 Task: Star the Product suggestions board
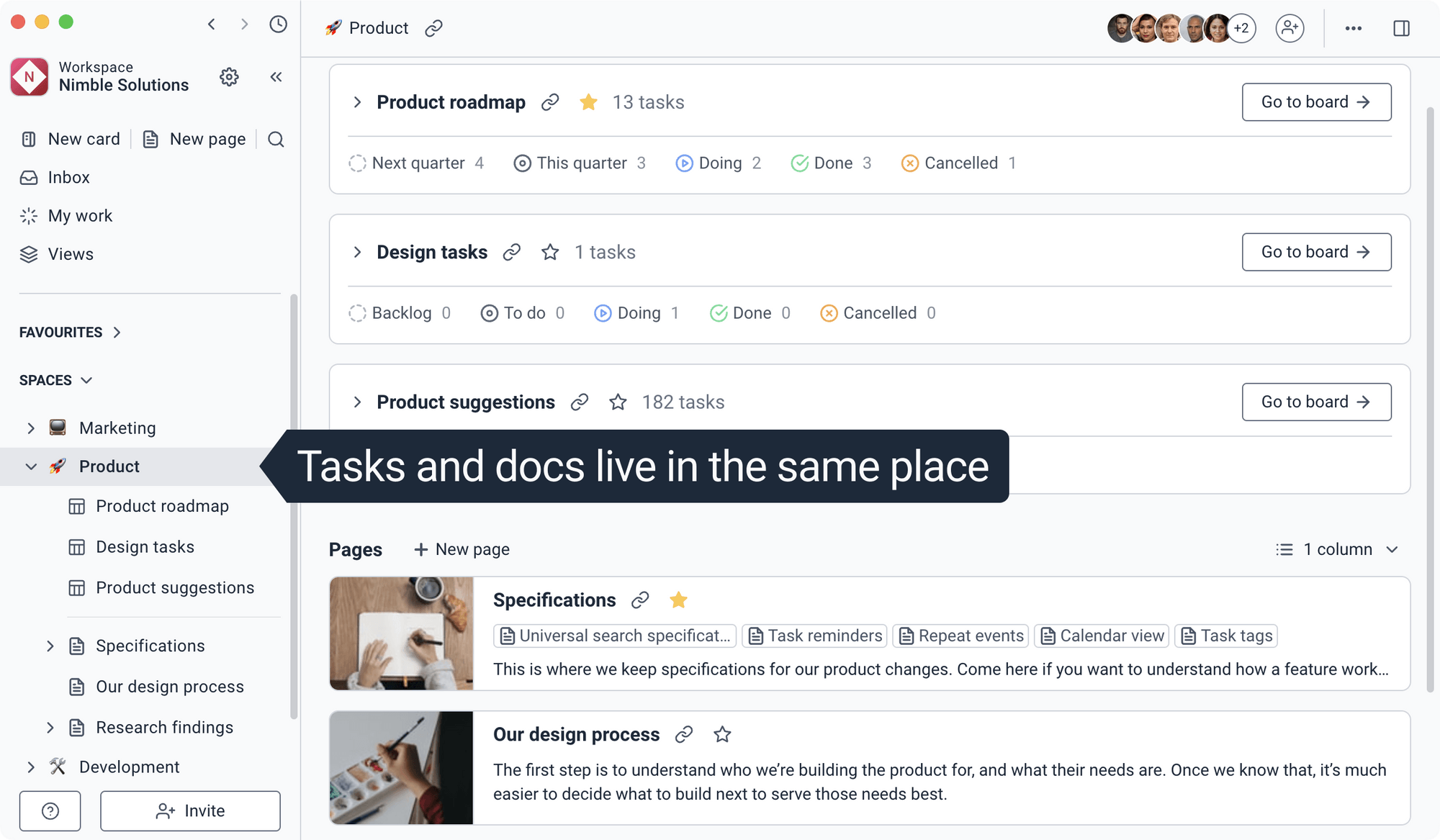pyautogui.click(x=618, y=402)
